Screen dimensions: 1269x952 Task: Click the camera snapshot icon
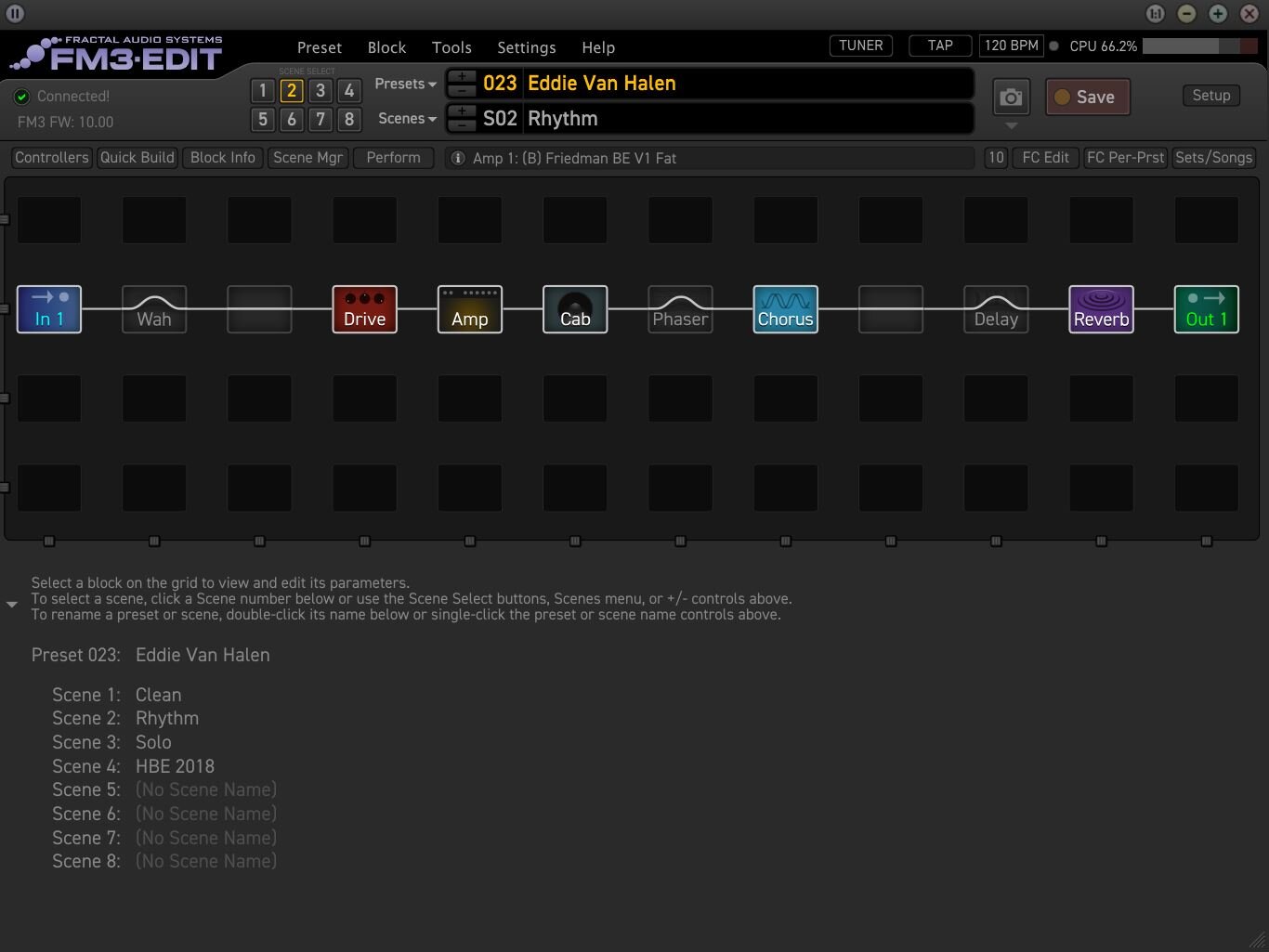click(x=1011, y=97)
